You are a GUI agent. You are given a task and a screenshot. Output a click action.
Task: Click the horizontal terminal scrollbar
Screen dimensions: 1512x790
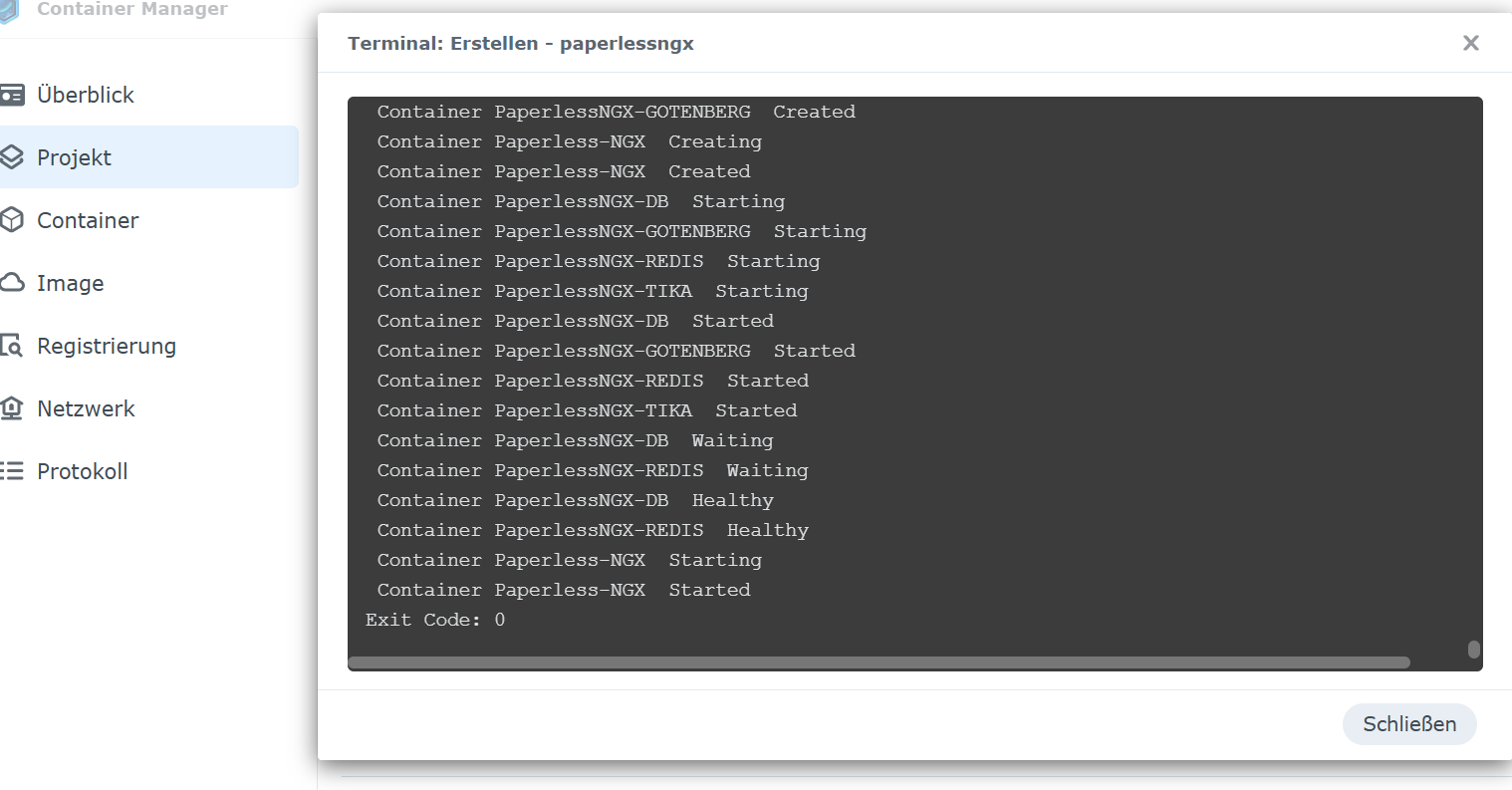879,662
